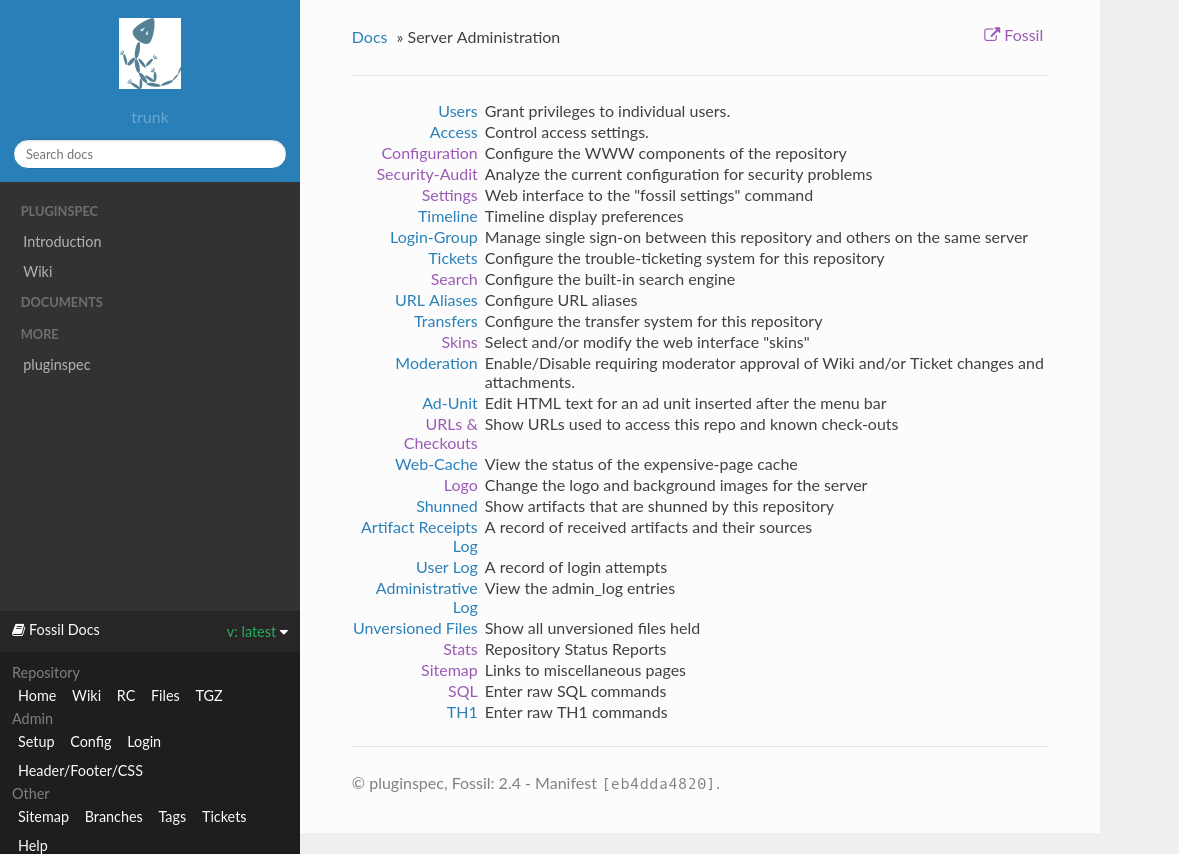Open Introduction in the sidebar

(x=62, y=242)
